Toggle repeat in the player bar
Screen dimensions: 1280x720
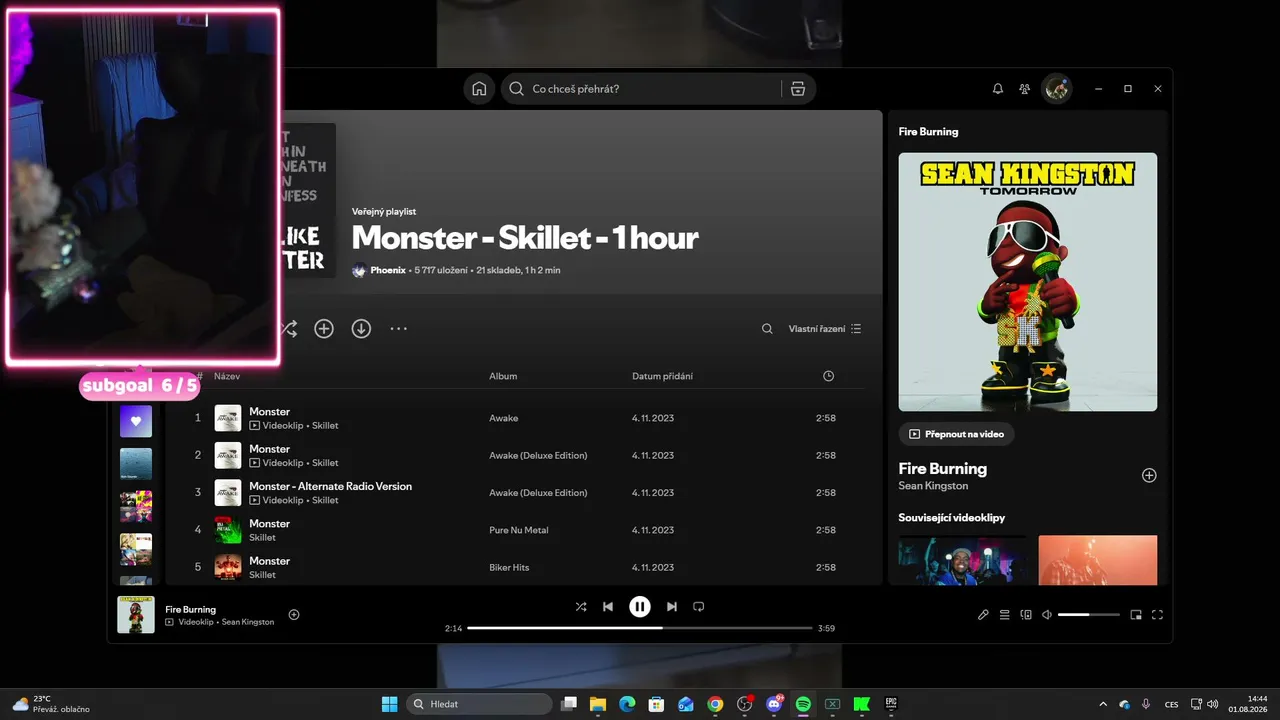(699, 607)
